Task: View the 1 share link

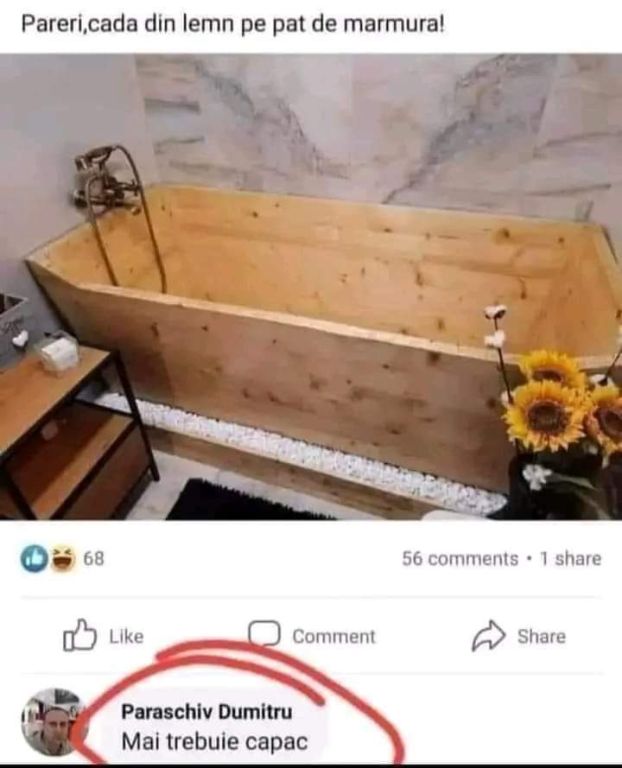Action: pyautogui.click(x=571, y=559)
